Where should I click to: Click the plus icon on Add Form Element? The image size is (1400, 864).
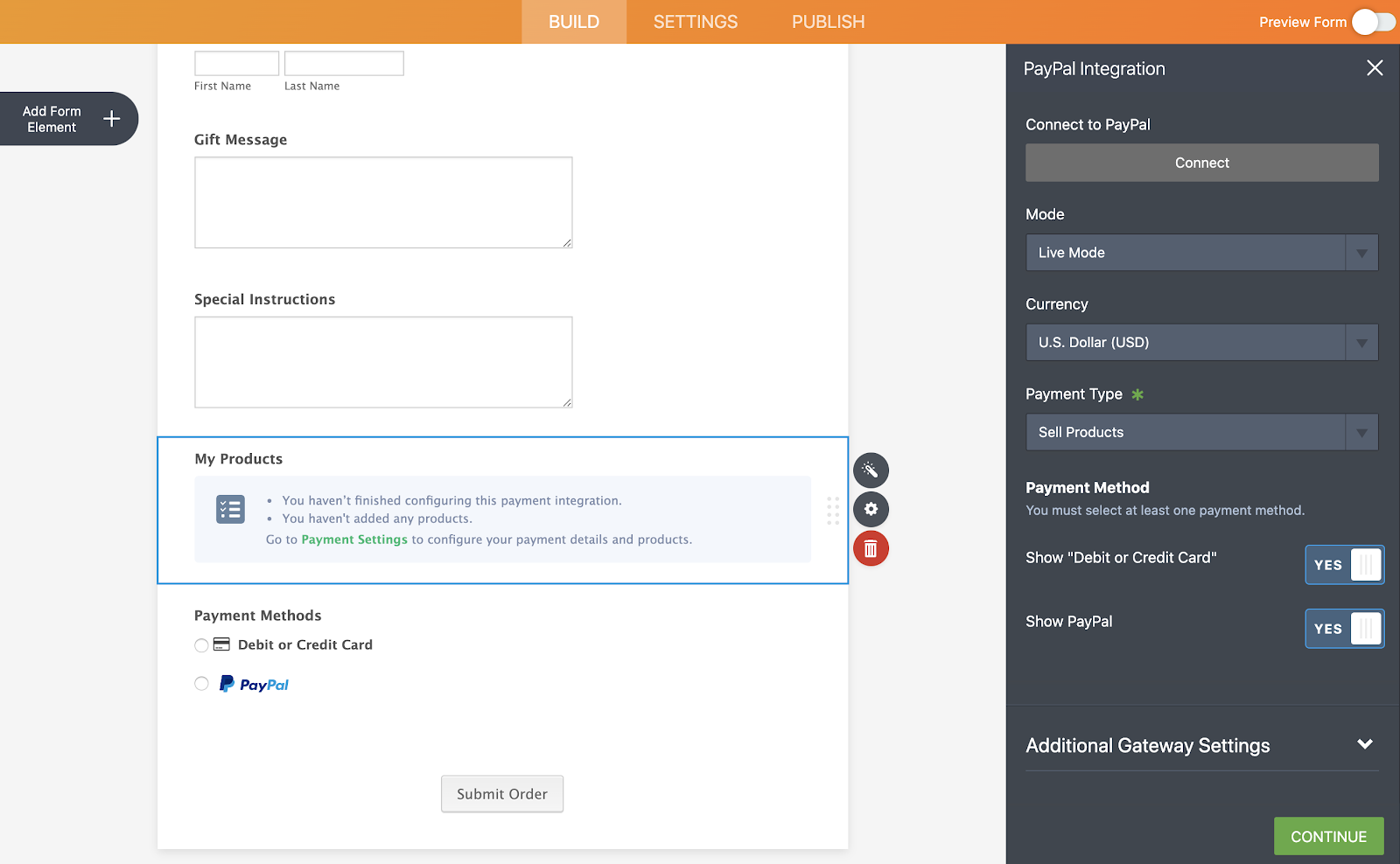(112, 119)
